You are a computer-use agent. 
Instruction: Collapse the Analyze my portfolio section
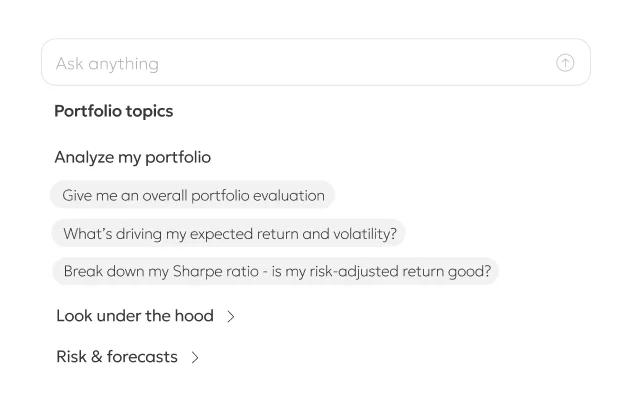pyautogui.click(x=132, y=157)
